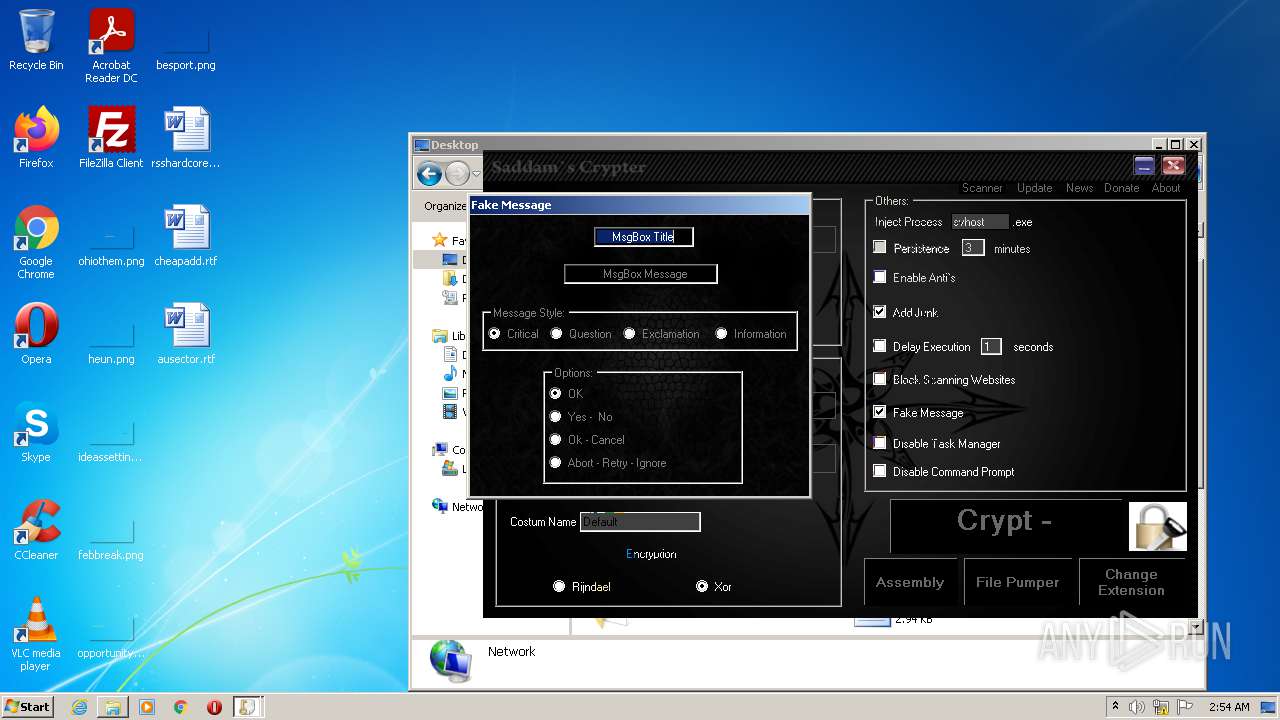The image size is (1280, 720).
Task: Click Chrome taskbar icon
Action: click(181, 707)
